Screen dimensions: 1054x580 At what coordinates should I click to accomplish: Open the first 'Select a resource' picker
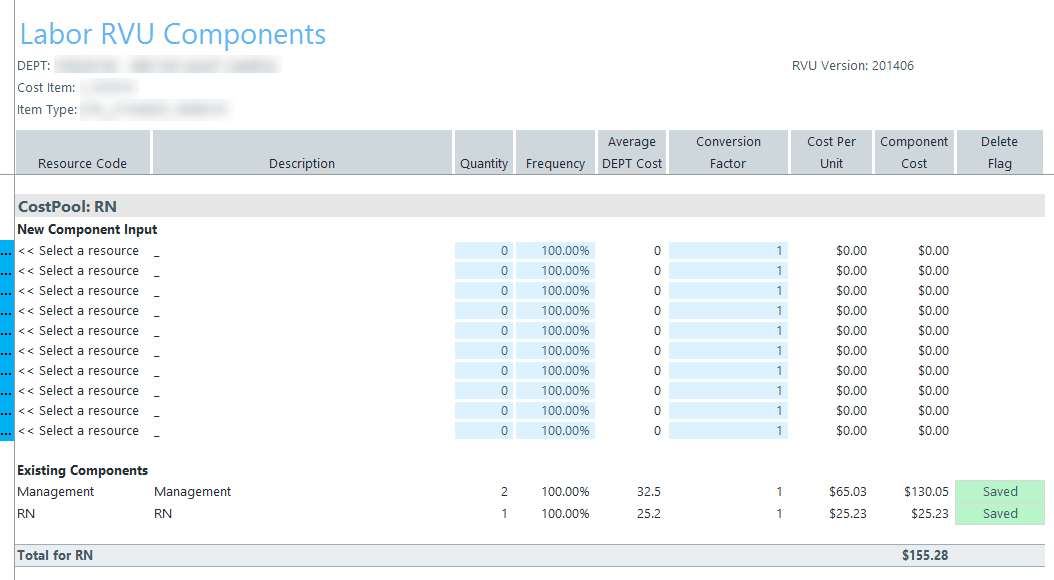(79, 251)
